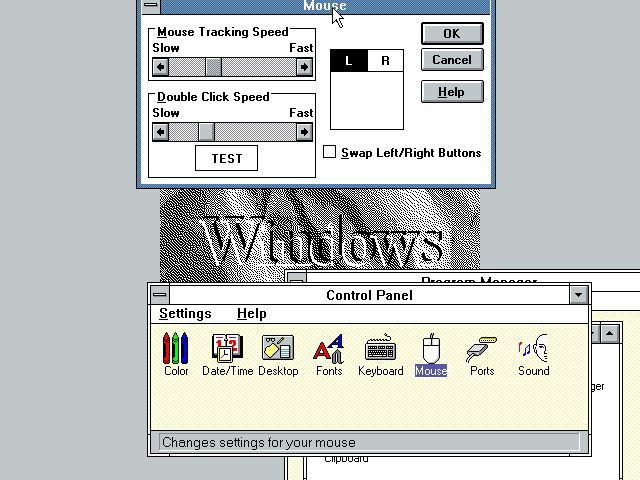Confirm mouse settings with OK
The width and height of the screenshot is (640, 480).
coord(452,33)
